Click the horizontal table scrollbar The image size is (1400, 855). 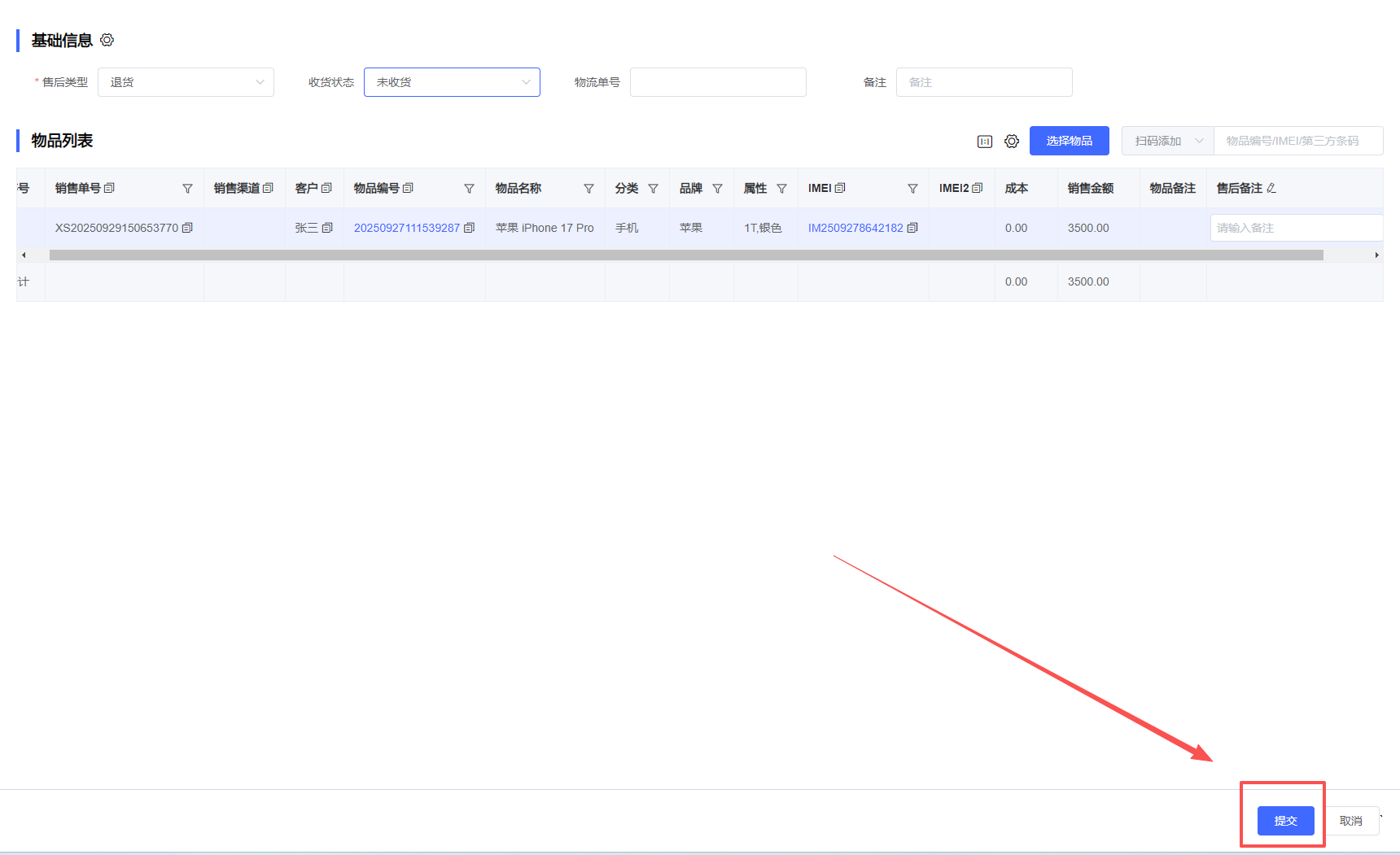pos(685,255)
